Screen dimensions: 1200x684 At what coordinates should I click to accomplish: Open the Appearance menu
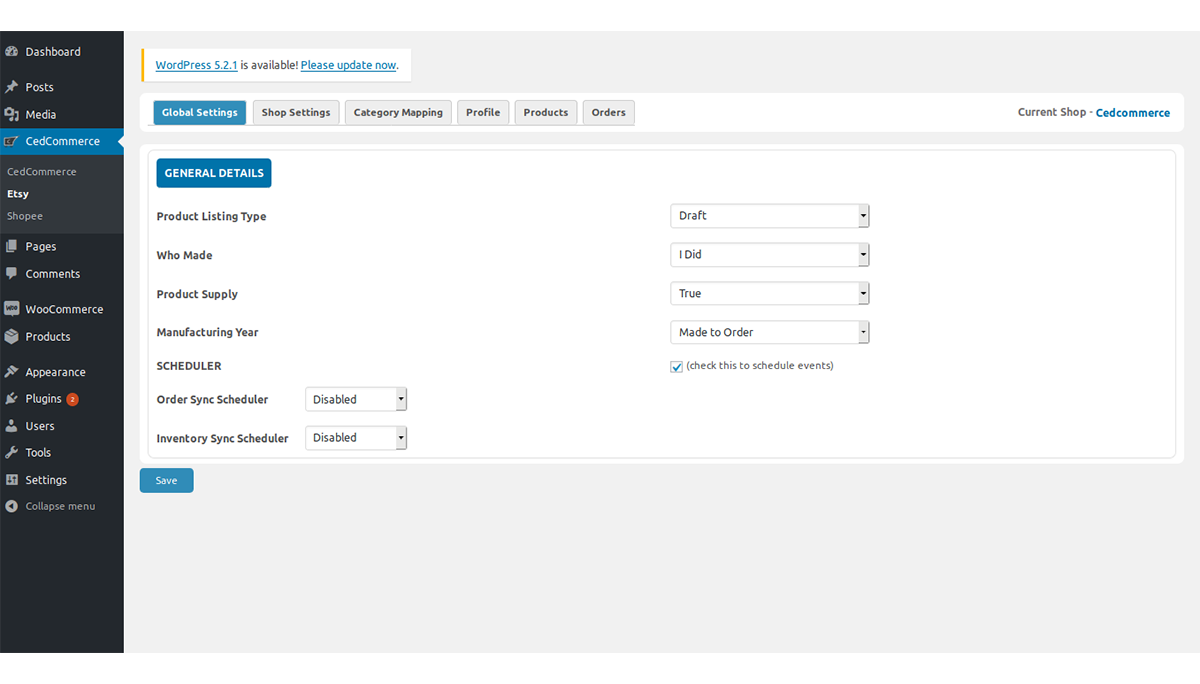pyautogui.click(x=56, y=371)
